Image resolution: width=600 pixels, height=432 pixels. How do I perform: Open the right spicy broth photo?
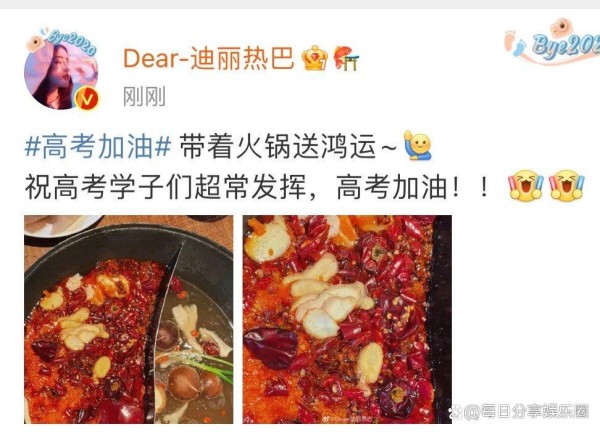pyautogui.click(x=347, y=319)
